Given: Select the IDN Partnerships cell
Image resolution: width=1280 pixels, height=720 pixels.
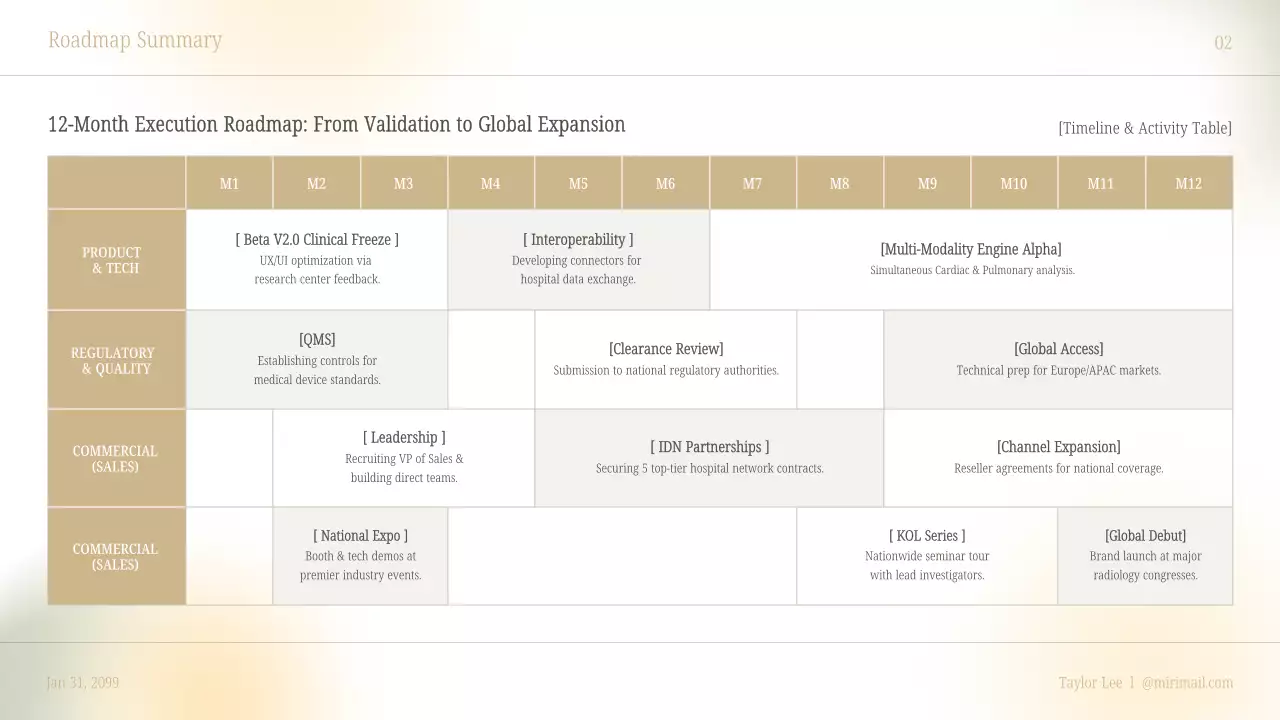Looking at the screenshot, I should 710,457.
